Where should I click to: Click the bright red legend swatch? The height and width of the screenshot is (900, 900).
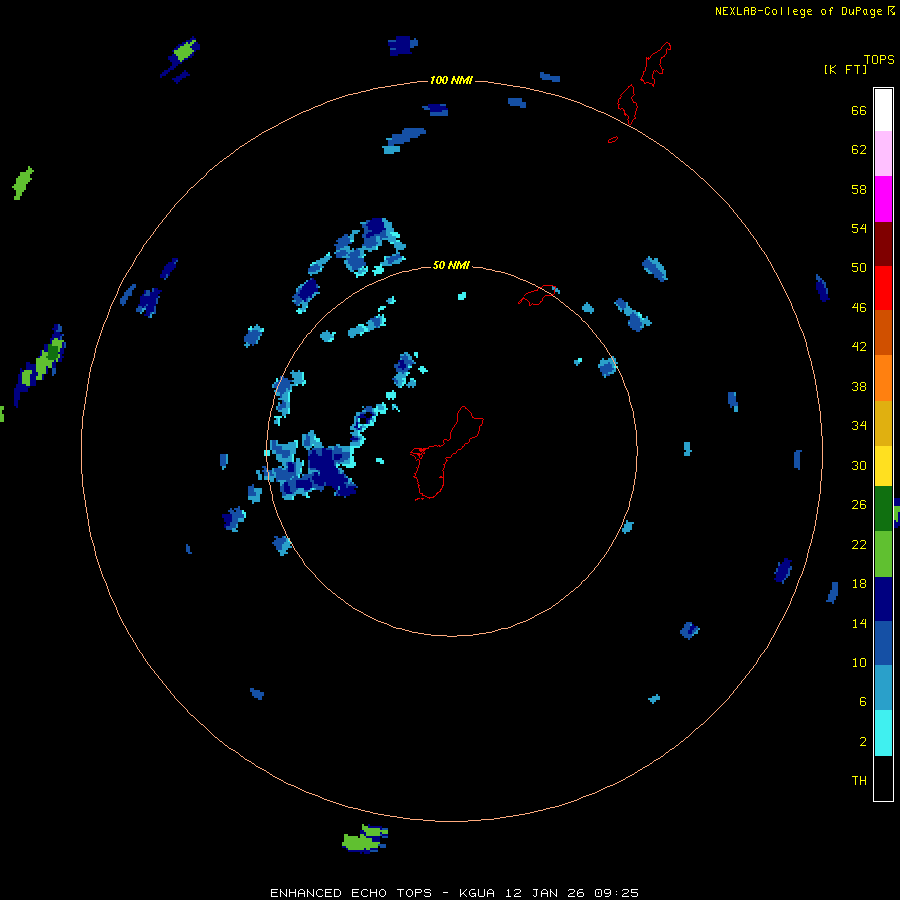(x=883, y=288)
